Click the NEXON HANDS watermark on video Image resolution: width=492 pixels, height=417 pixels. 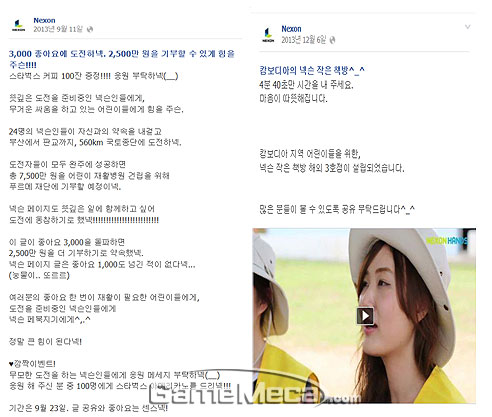point(447,240)
